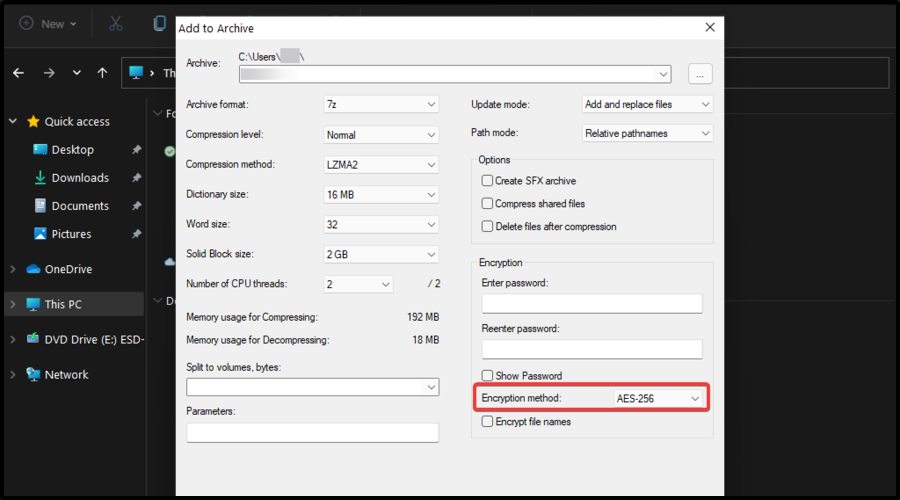900x500 pixels.
Task: Click the Parameters text field
Action: (x=312, y=433)
